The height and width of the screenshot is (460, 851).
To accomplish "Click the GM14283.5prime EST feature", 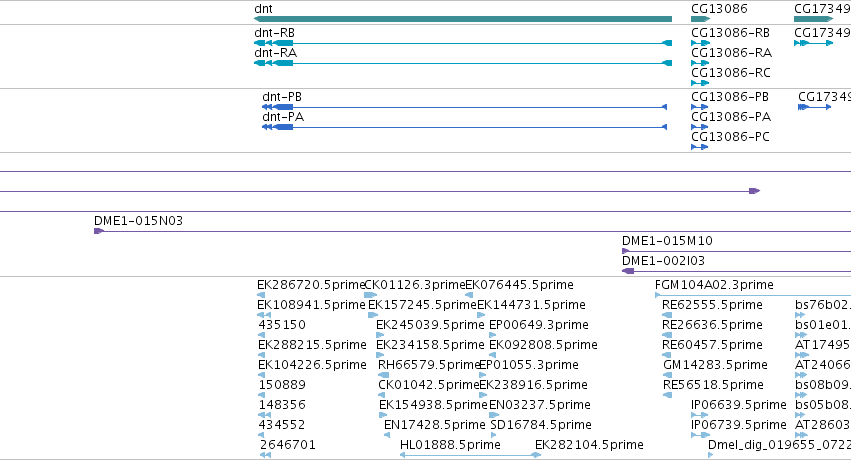I will click(668, 375).
